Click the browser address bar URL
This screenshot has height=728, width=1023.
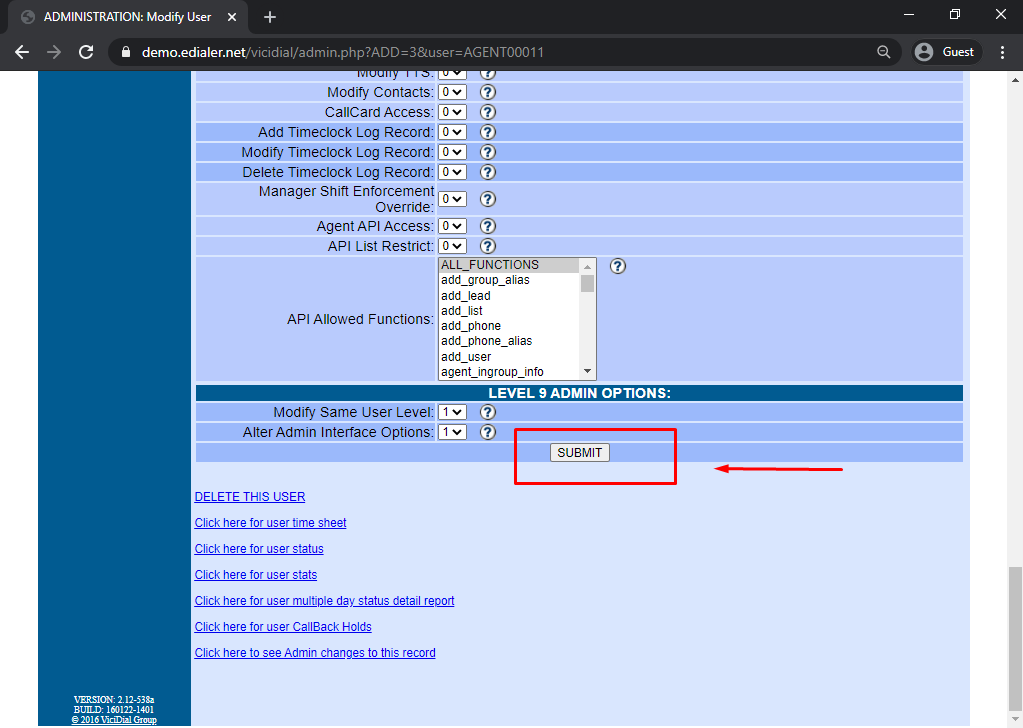tap(343, 52)
